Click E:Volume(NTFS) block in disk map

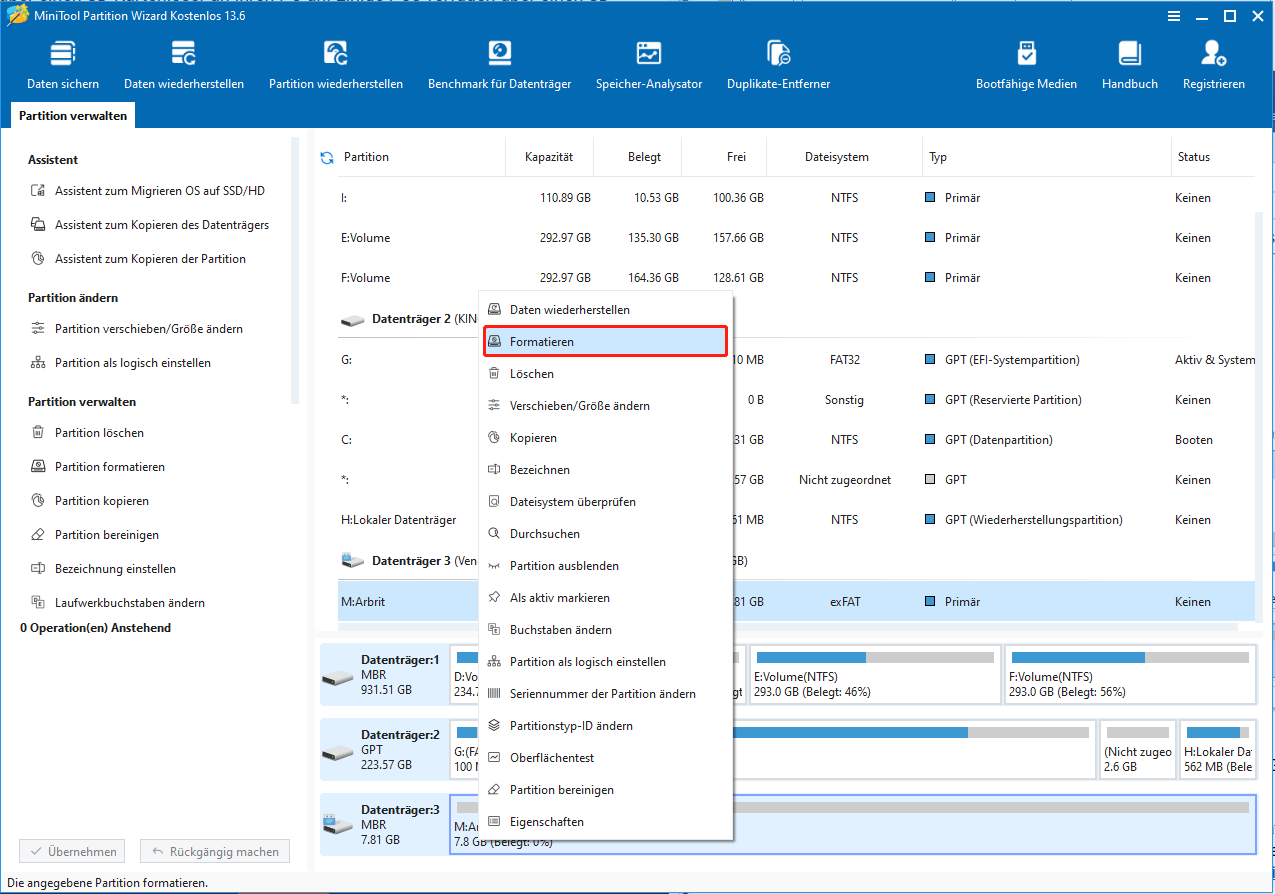(x=874, y=674)
